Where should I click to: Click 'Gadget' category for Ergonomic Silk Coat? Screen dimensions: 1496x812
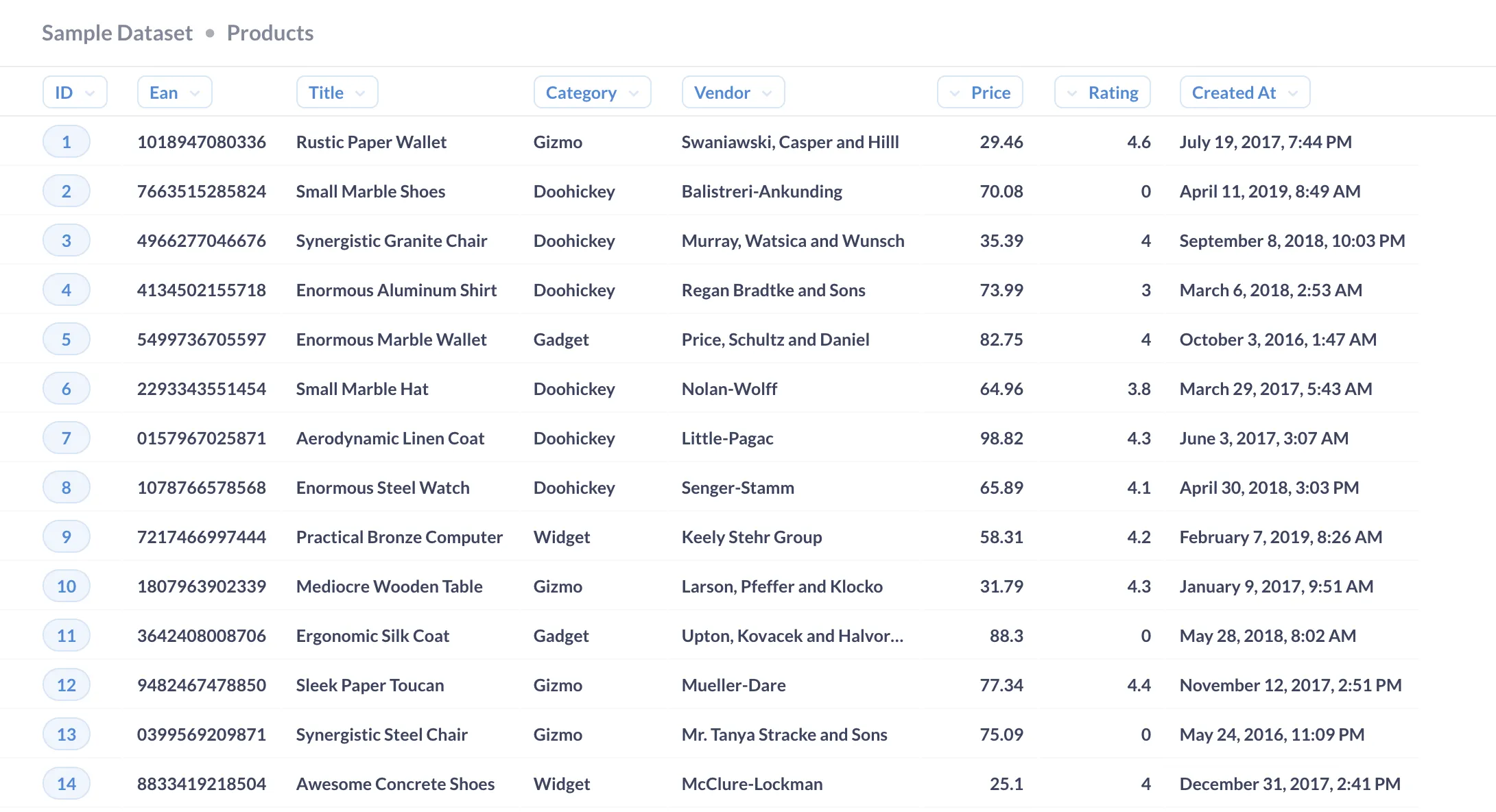[561, 636]
